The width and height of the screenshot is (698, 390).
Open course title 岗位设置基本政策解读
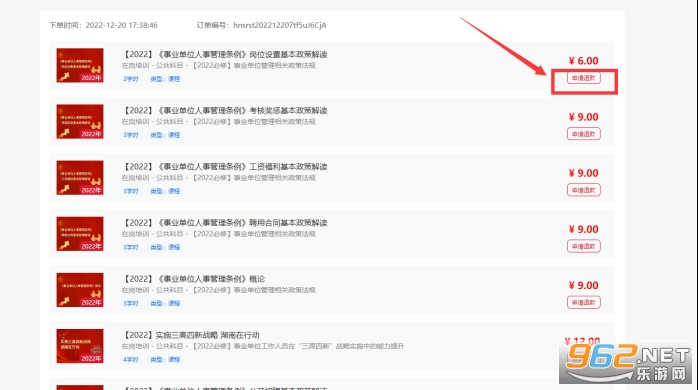click(224, 54)
